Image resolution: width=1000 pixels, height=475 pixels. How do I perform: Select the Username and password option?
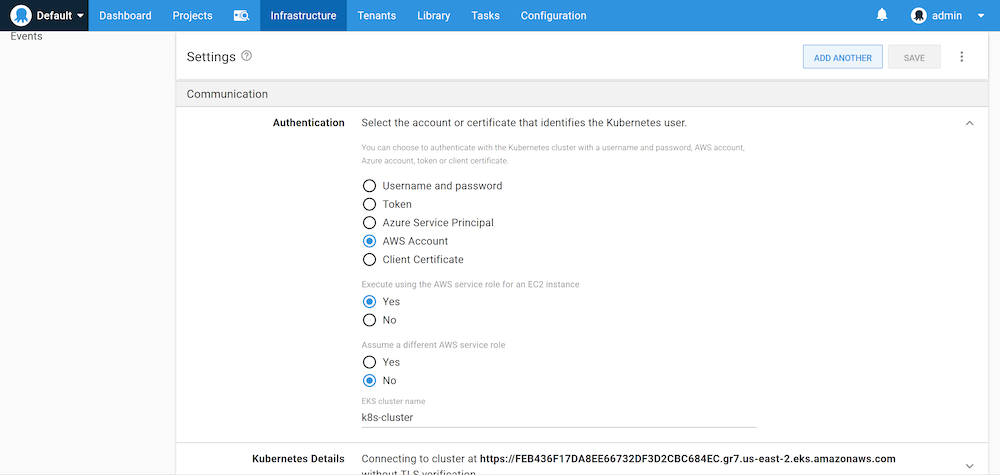tap(370, 186)
